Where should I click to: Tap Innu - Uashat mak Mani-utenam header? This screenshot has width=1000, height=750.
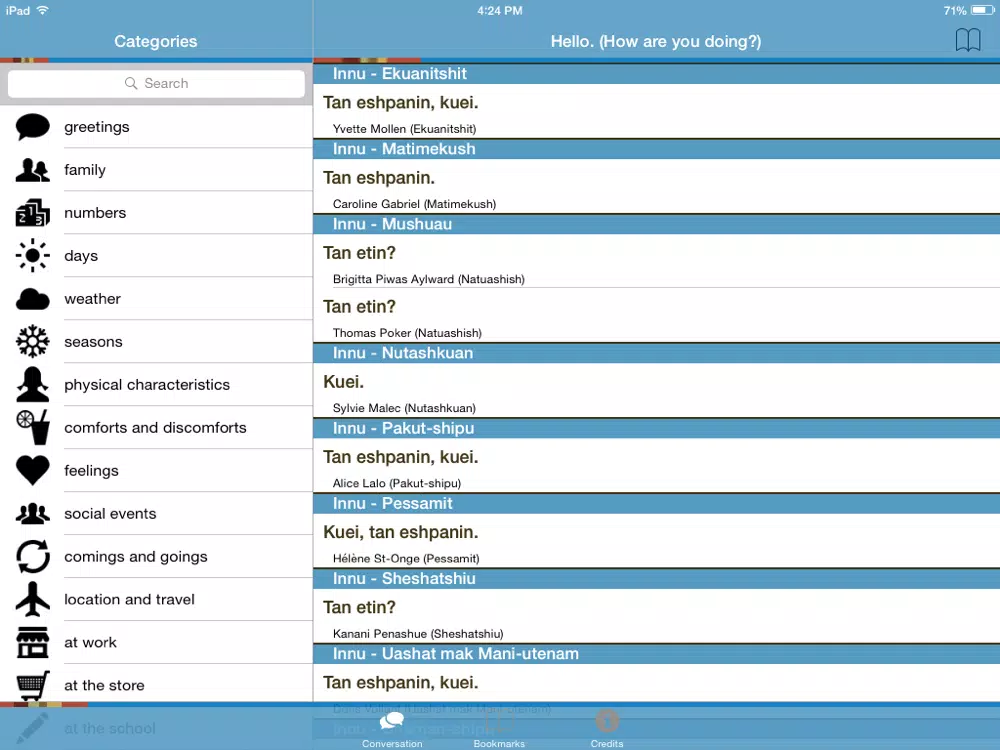(x=656, y=654)
